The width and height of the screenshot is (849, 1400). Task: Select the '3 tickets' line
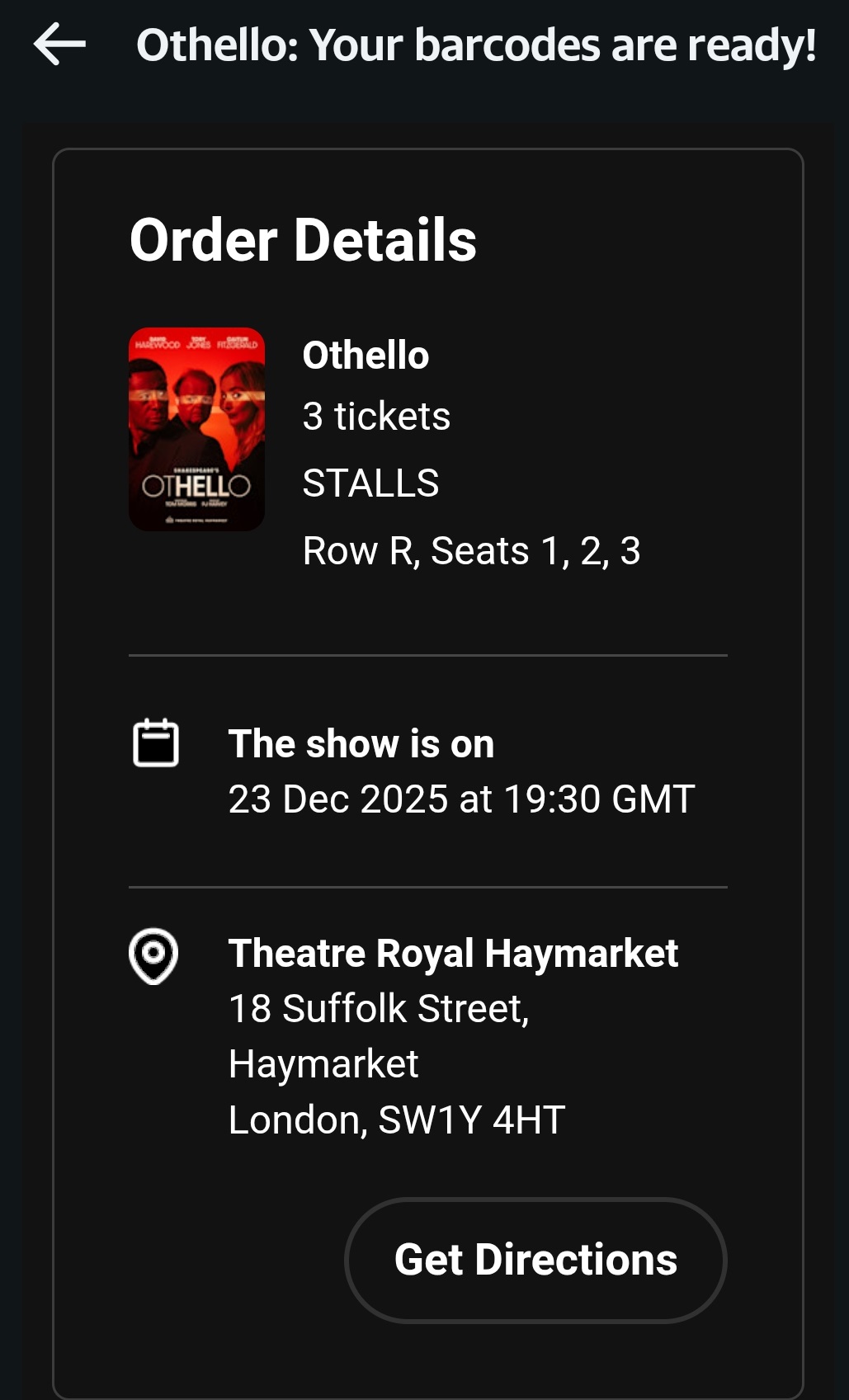coord(376,416)
